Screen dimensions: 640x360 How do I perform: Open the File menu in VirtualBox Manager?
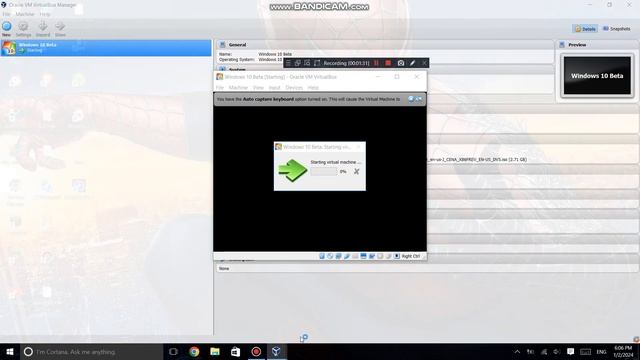[6, 14]
